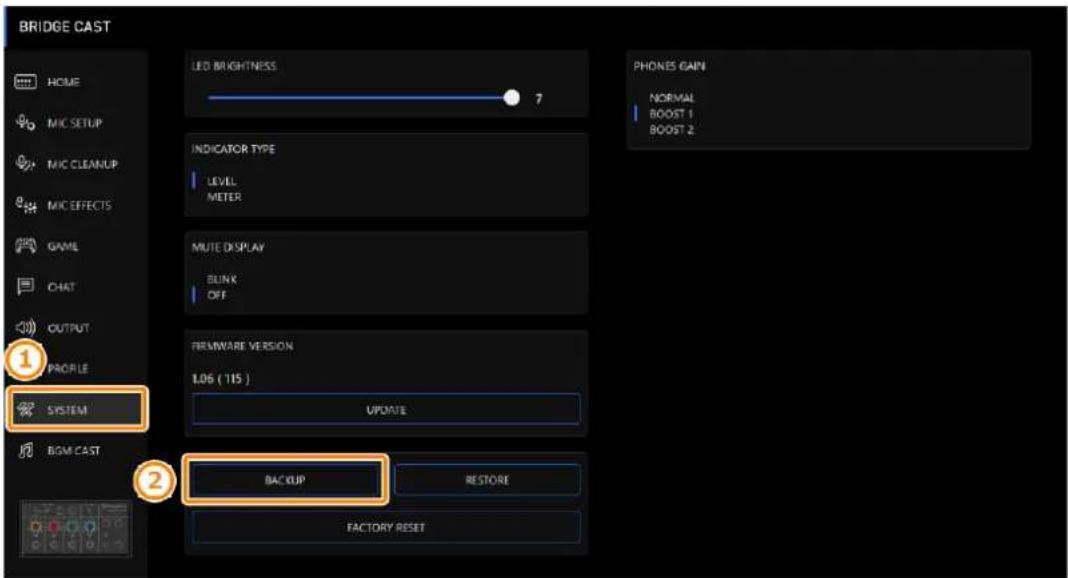Click the MUTE DISPLAY heading
The height and width of the screenshot is (578, 1068).
tap(227, 247)
